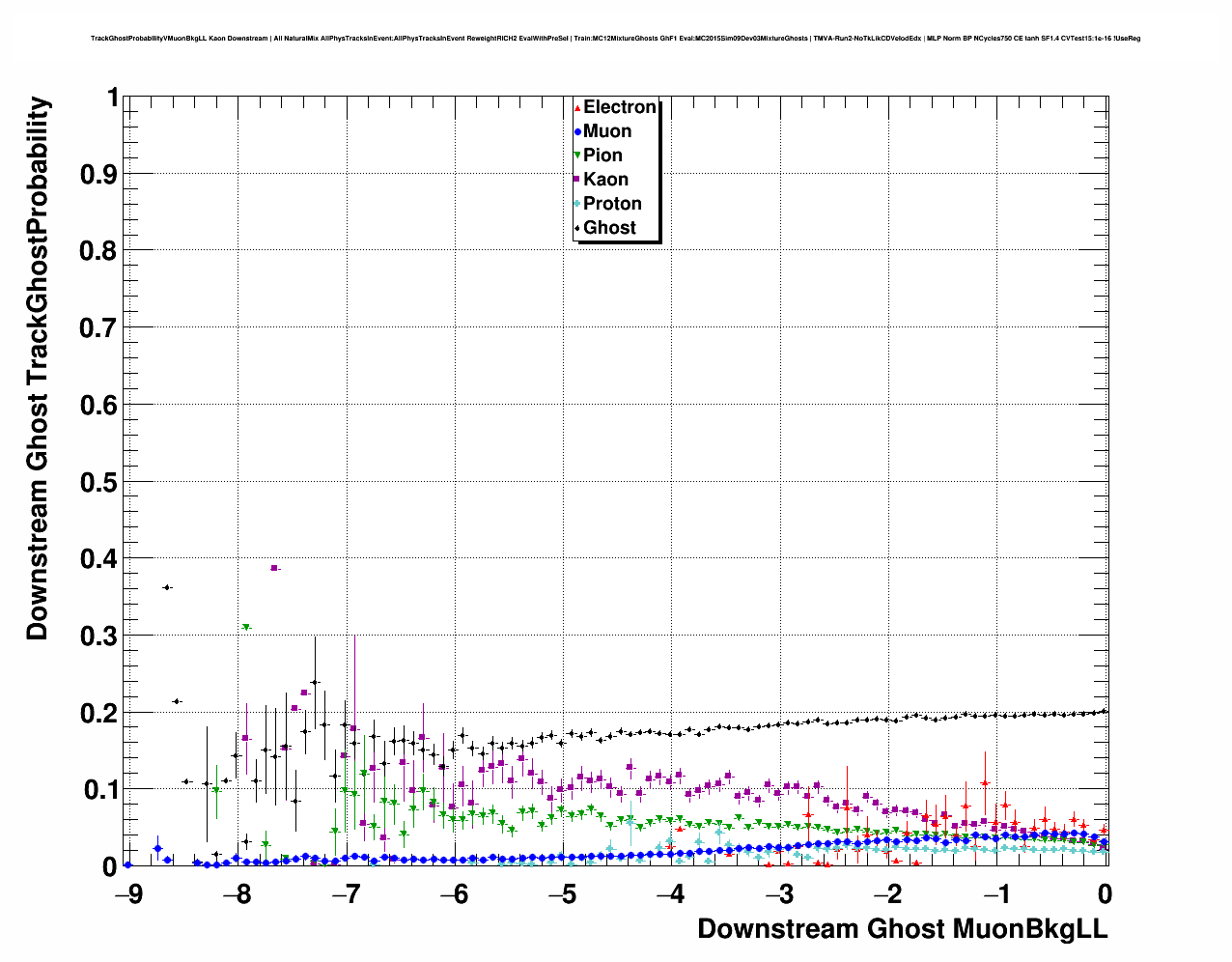Click the red triangle Electron marker in legend
The image size is (1232, 962).
(577, 107)
